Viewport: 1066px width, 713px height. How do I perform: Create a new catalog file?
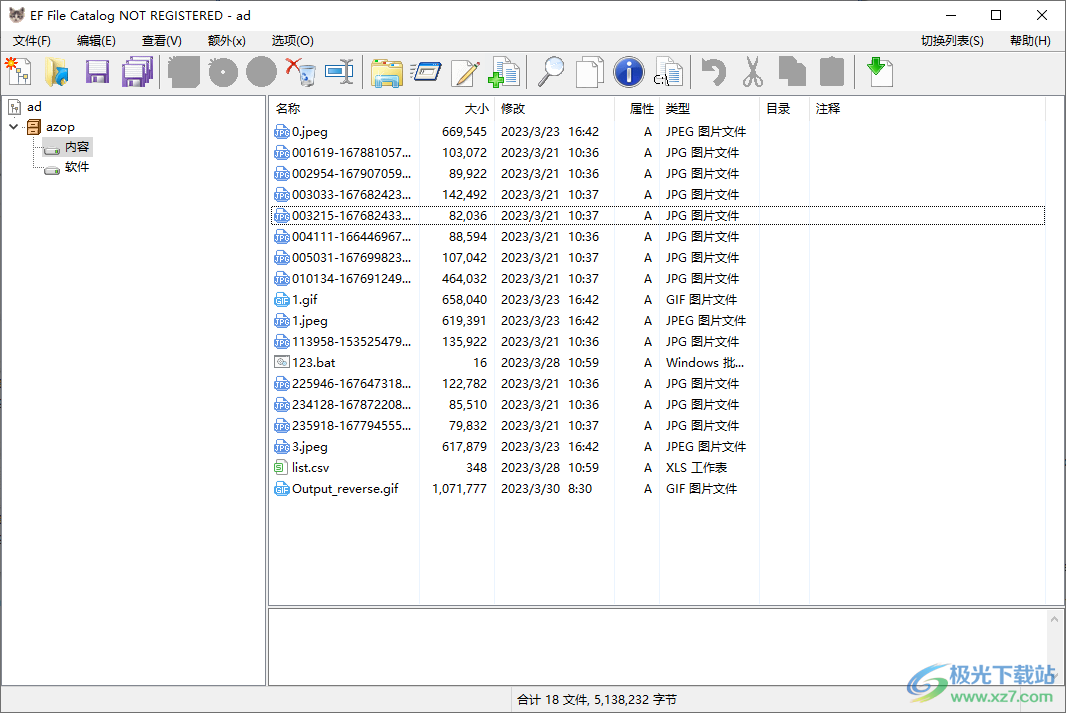pos(18,71)
